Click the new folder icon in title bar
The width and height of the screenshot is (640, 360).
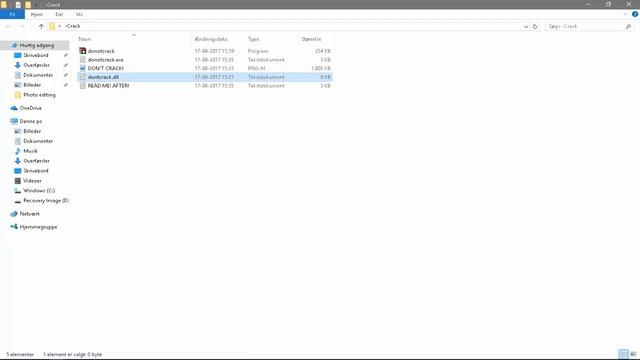point(28,4)
